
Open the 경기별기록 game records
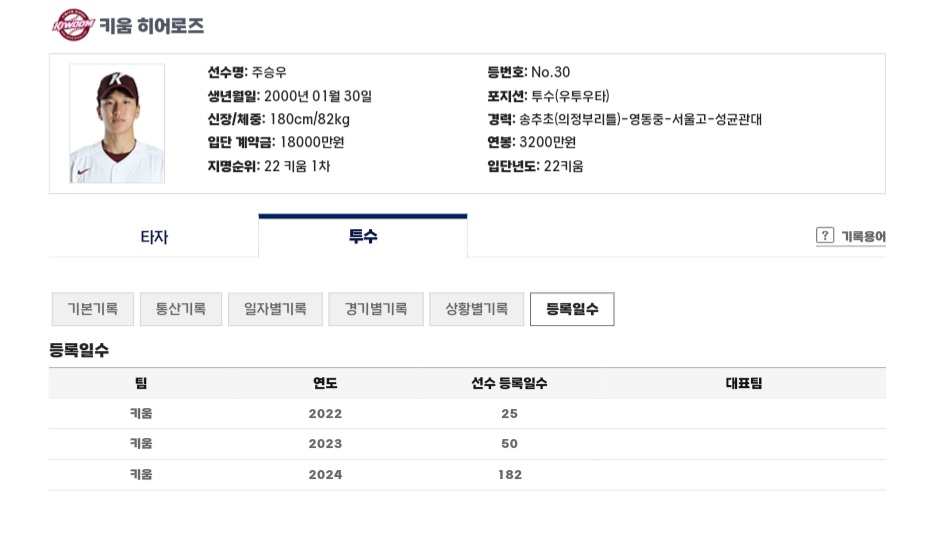[x=376, y=309]
